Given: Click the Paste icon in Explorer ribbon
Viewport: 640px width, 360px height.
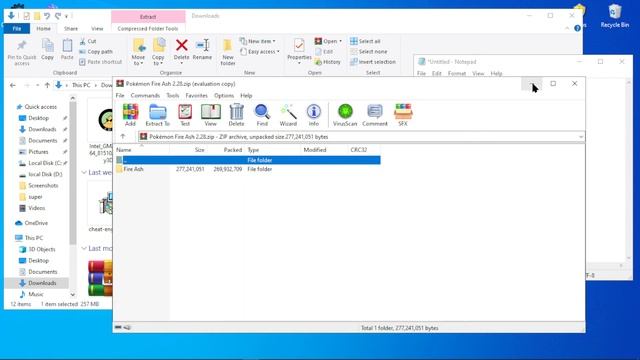Looking at the screenshot, I should [67, 50].
